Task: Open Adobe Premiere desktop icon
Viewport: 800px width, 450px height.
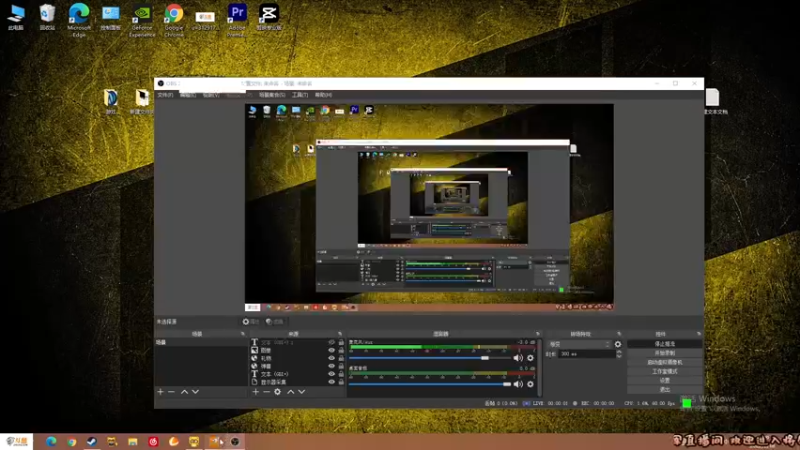Action: click(237, 20)
